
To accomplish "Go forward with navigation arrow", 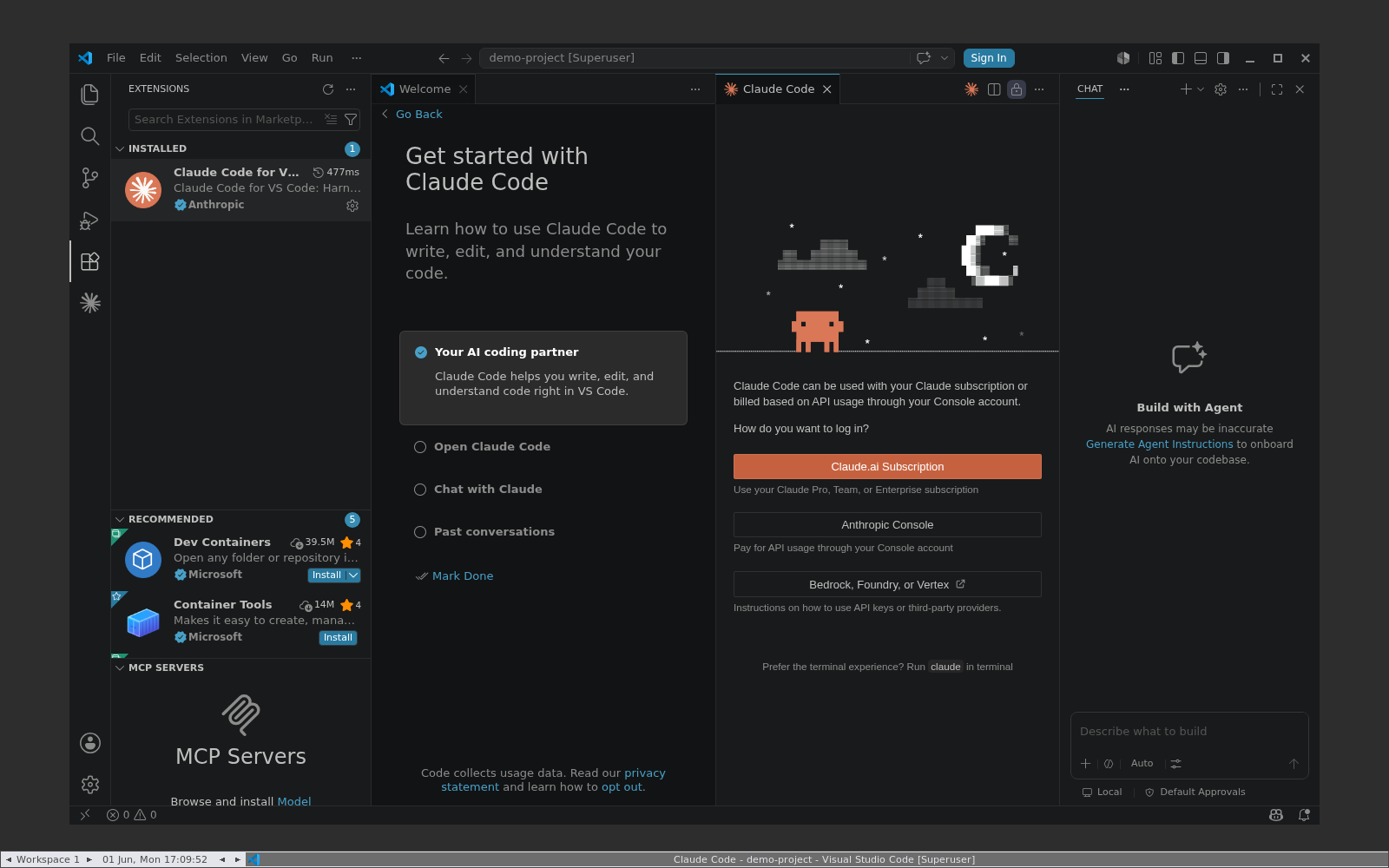I will coord(467,58).
